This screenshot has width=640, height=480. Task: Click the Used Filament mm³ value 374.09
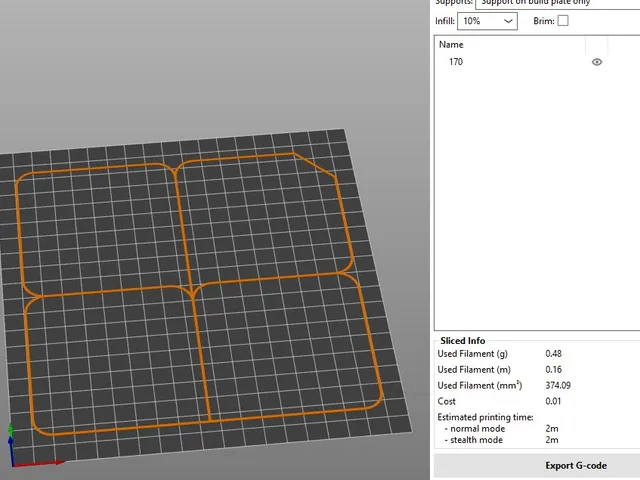point(558,385)
